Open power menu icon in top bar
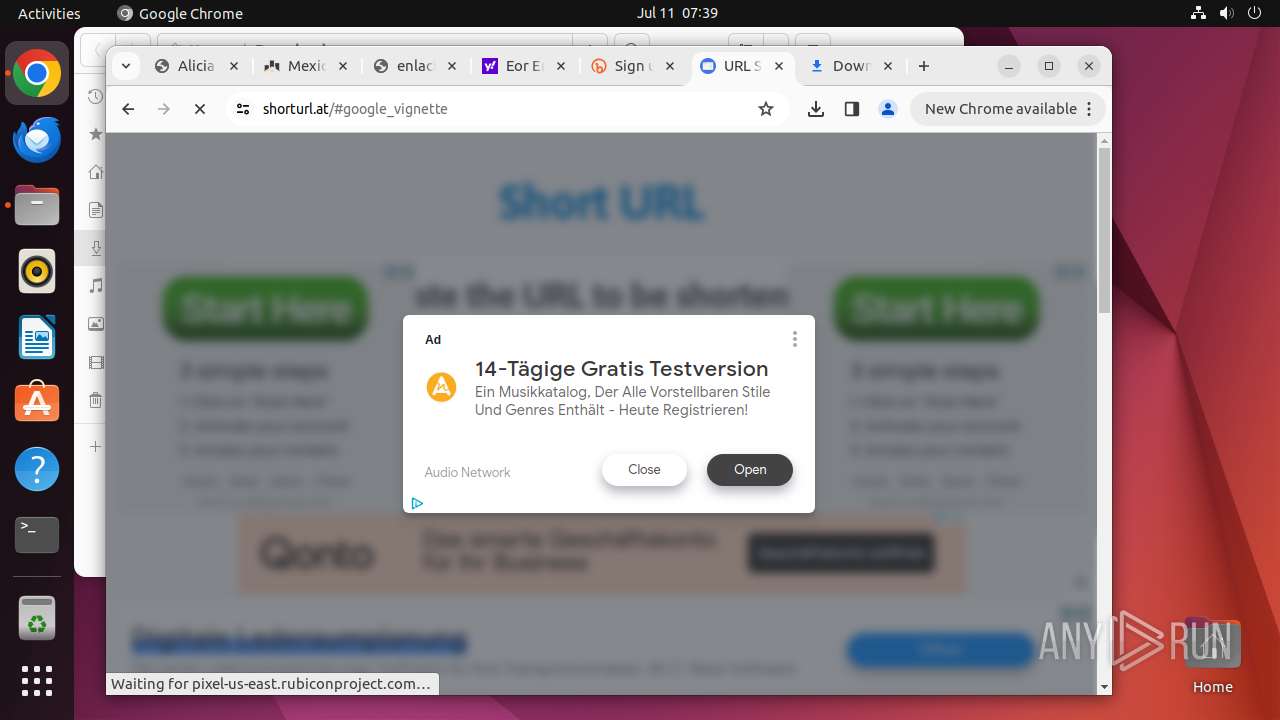This screenshot has height=720, width=1280. pos(1254,13)
